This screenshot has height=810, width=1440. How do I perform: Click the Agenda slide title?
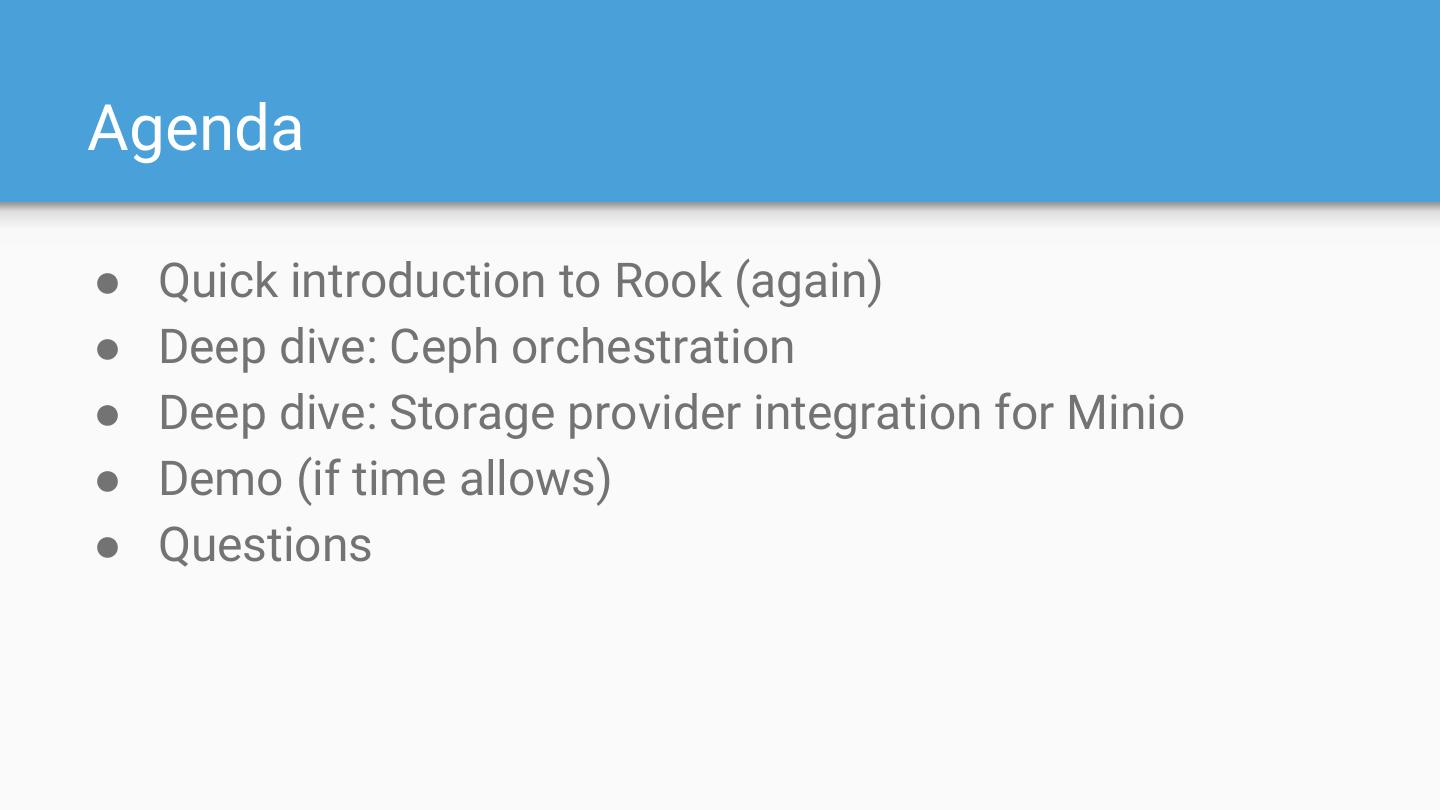pos(196,128)
